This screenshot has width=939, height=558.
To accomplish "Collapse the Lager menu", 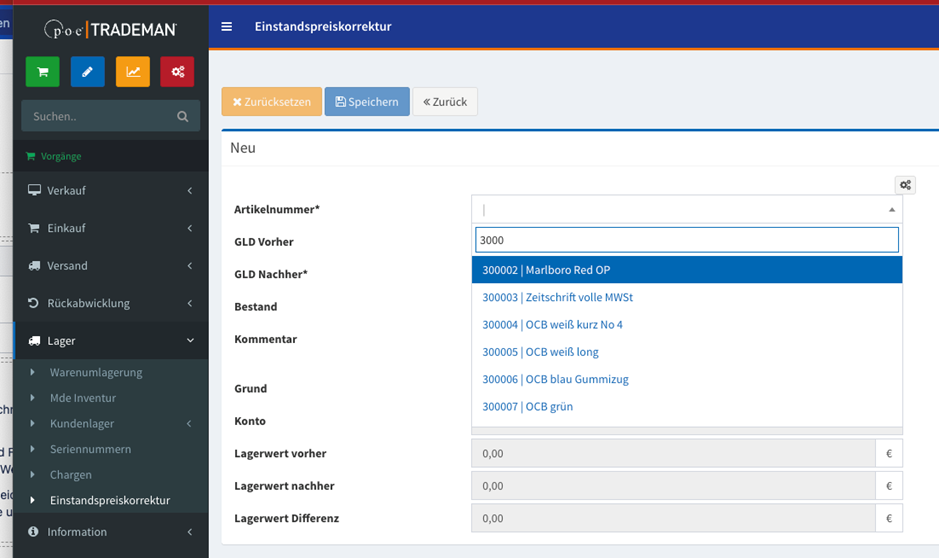I will pos(111,341).
